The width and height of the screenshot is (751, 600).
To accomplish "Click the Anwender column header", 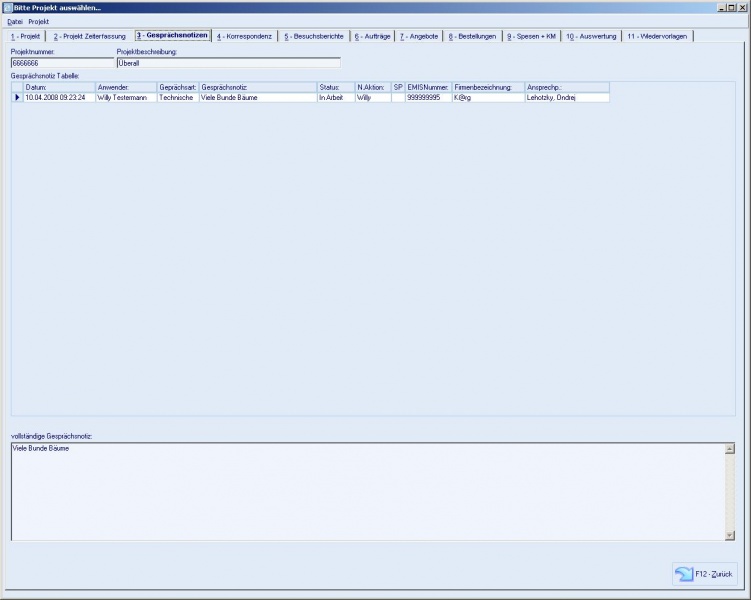I will (x=126, y=87).
